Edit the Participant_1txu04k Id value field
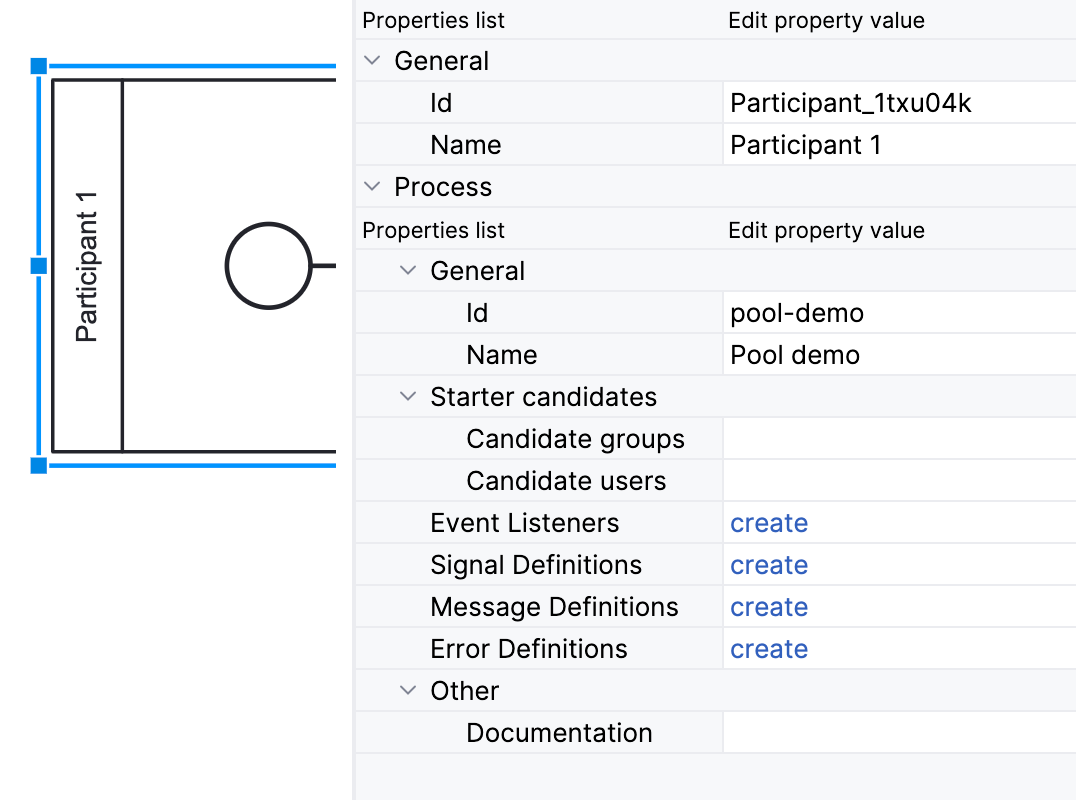Viewport: 1076px width, 800px height. click(x=898, y=103)
